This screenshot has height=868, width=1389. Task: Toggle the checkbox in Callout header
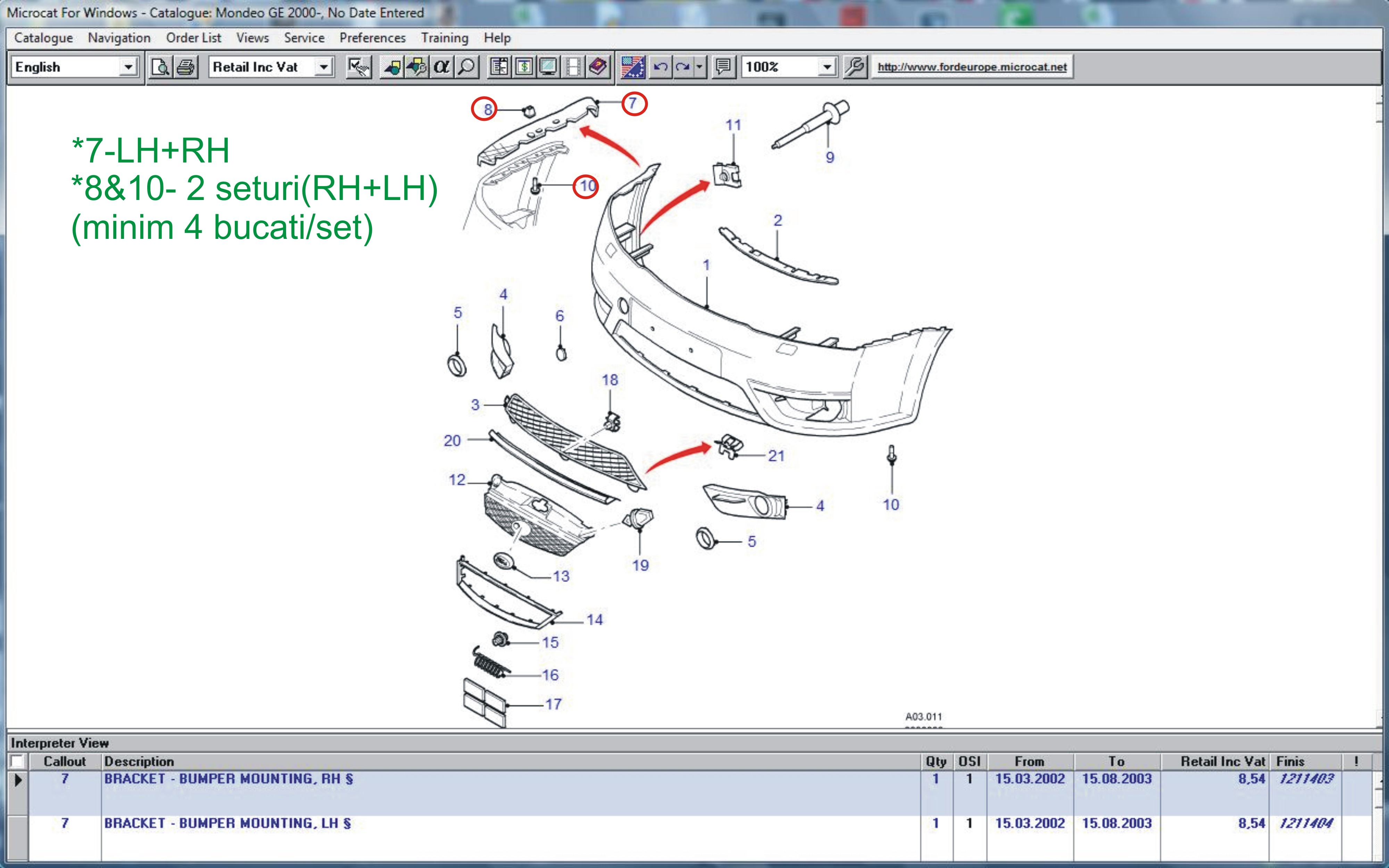(x=17, y=761)
